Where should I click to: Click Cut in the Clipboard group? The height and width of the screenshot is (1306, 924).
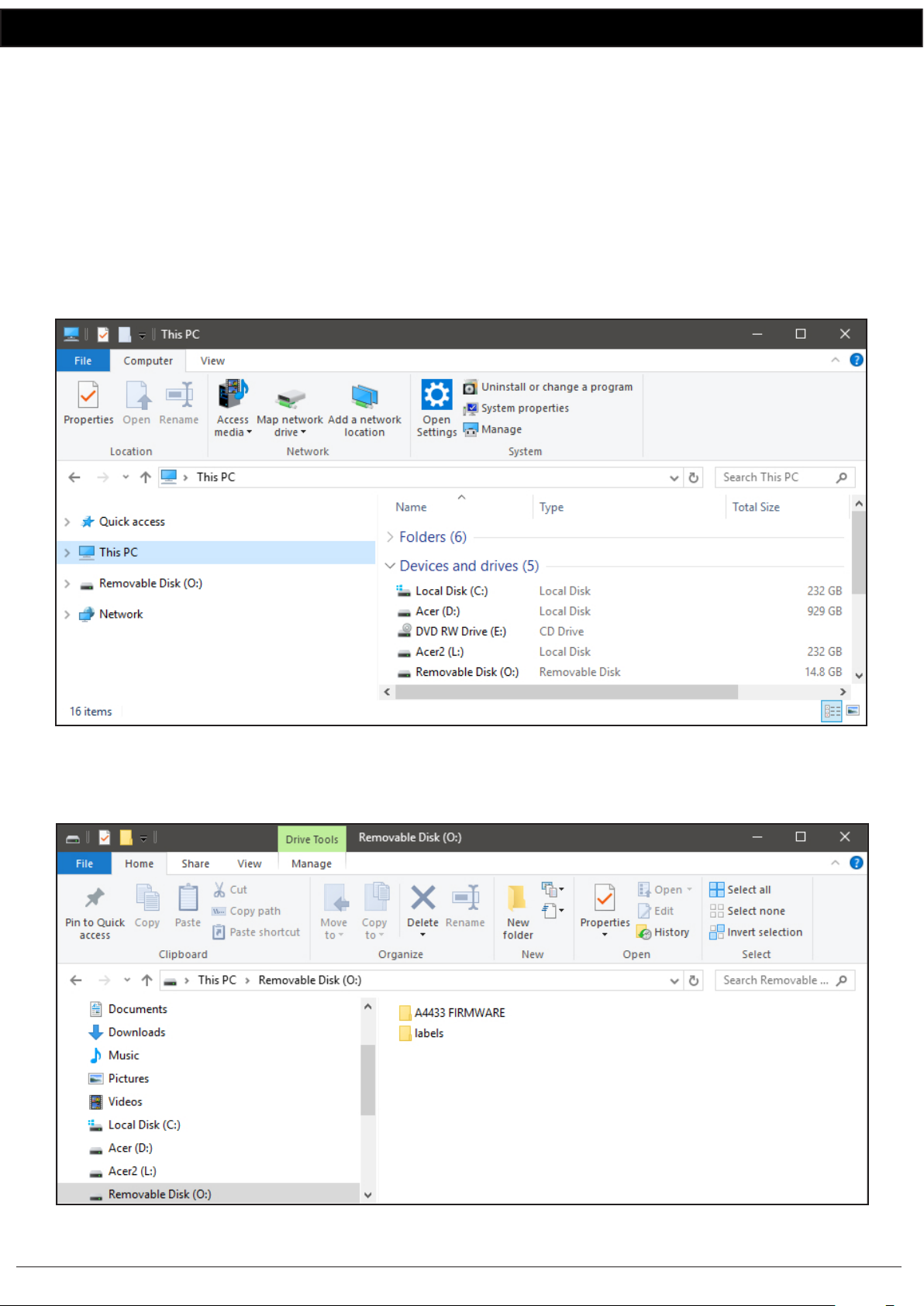(230, 890)
